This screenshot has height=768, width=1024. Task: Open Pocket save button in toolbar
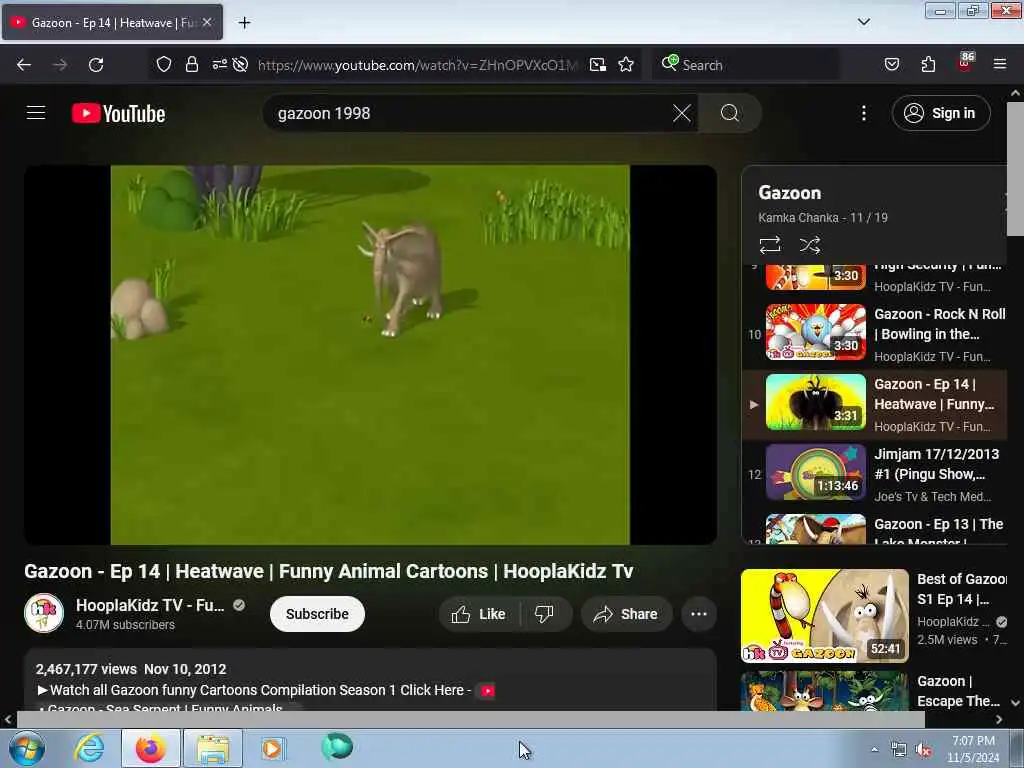click(891, 65)
